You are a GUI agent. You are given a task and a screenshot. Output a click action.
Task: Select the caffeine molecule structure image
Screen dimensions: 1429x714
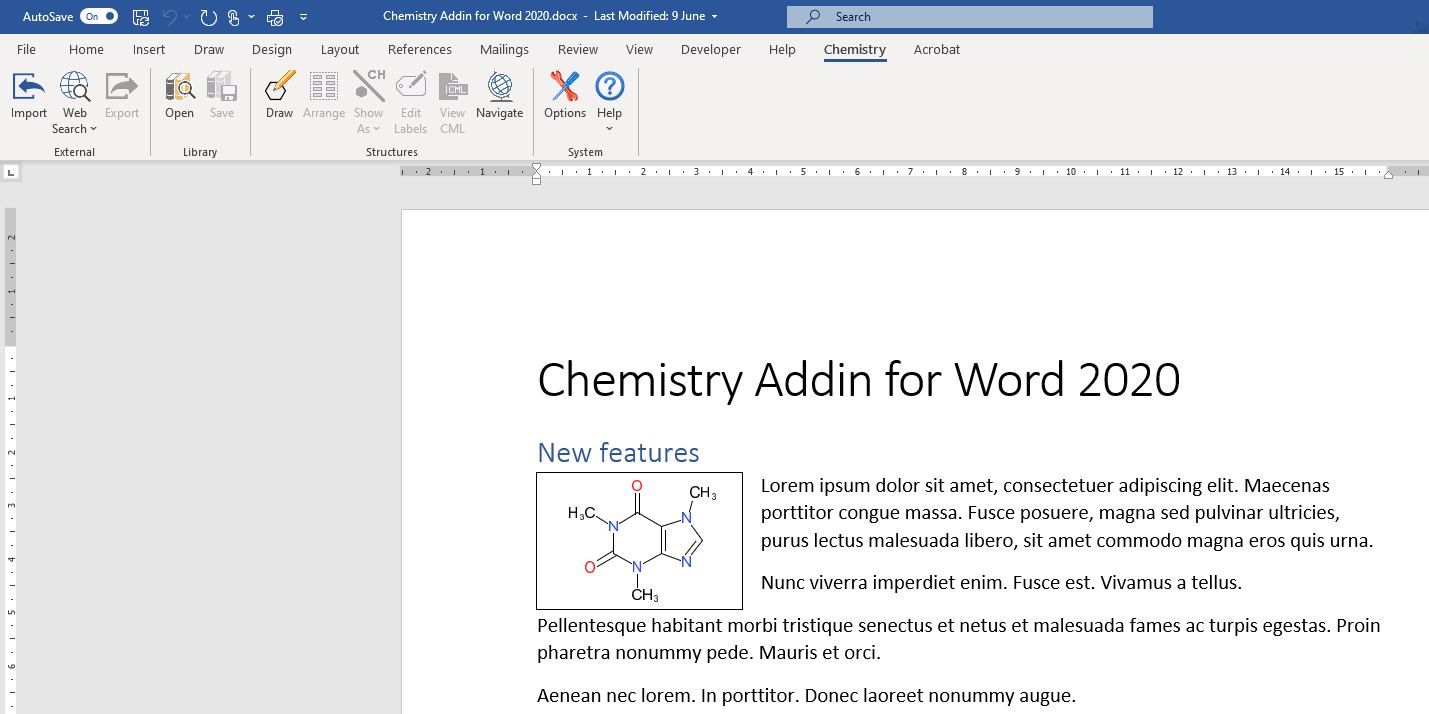click(639, 541)
